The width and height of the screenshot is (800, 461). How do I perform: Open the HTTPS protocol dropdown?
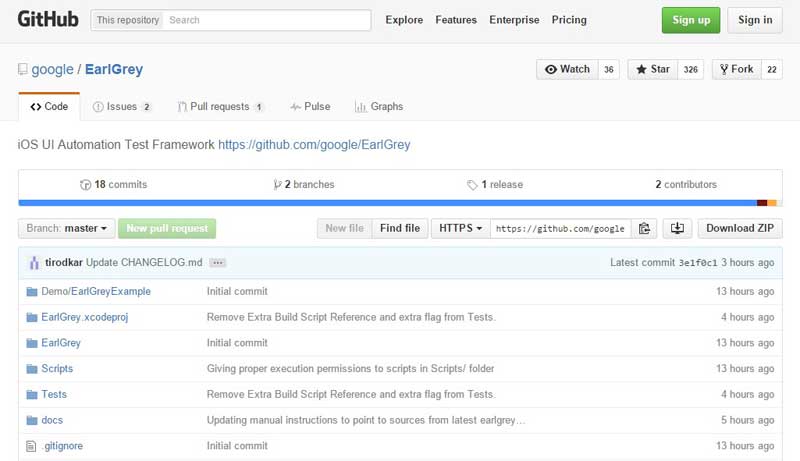461,228
